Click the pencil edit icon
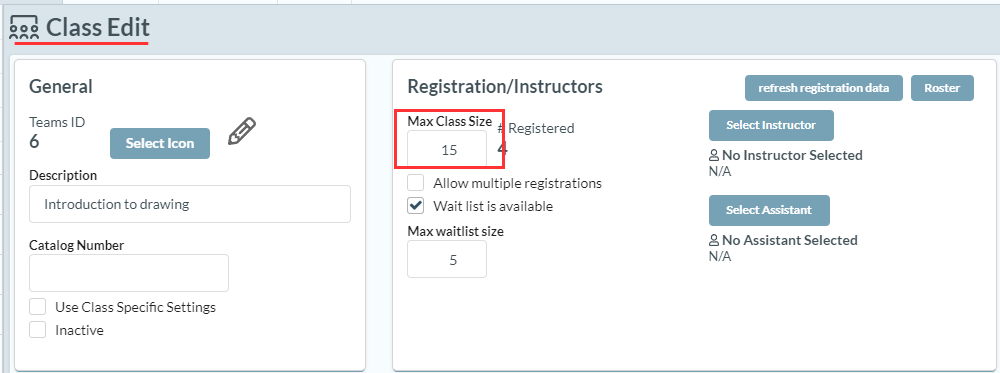This screenshot has height=373, width=1000. point(242,131)
